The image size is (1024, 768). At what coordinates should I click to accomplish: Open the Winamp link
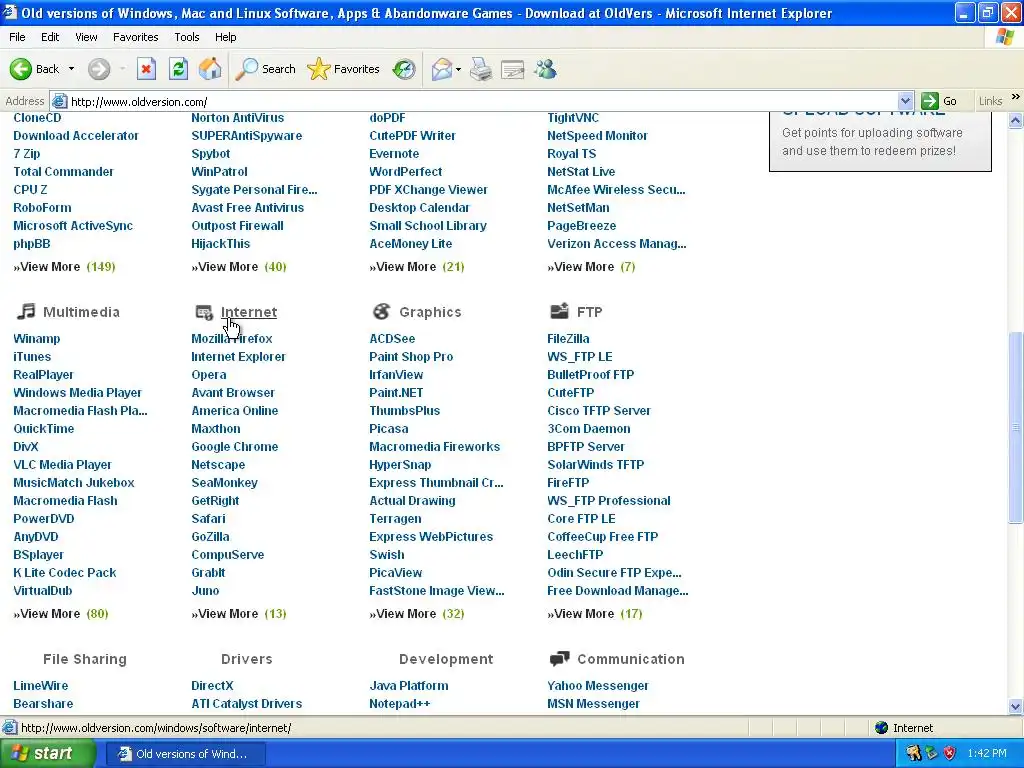coord(37,338)
